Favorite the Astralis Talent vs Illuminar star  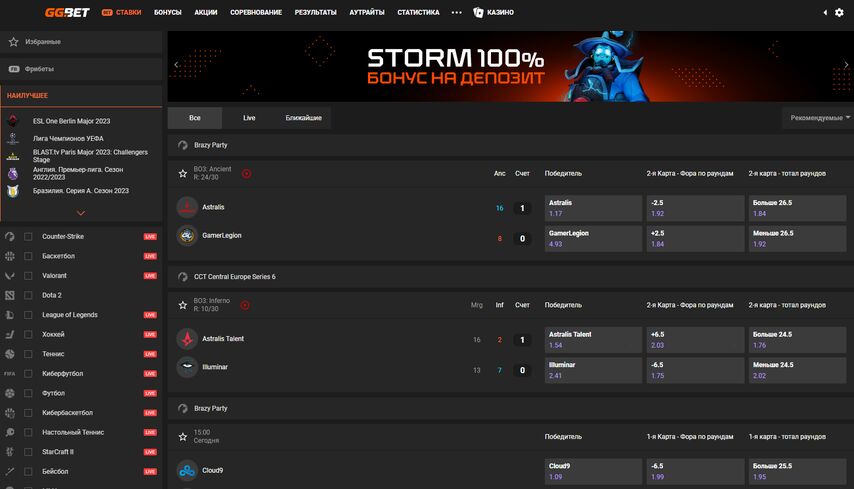(183, 305)
